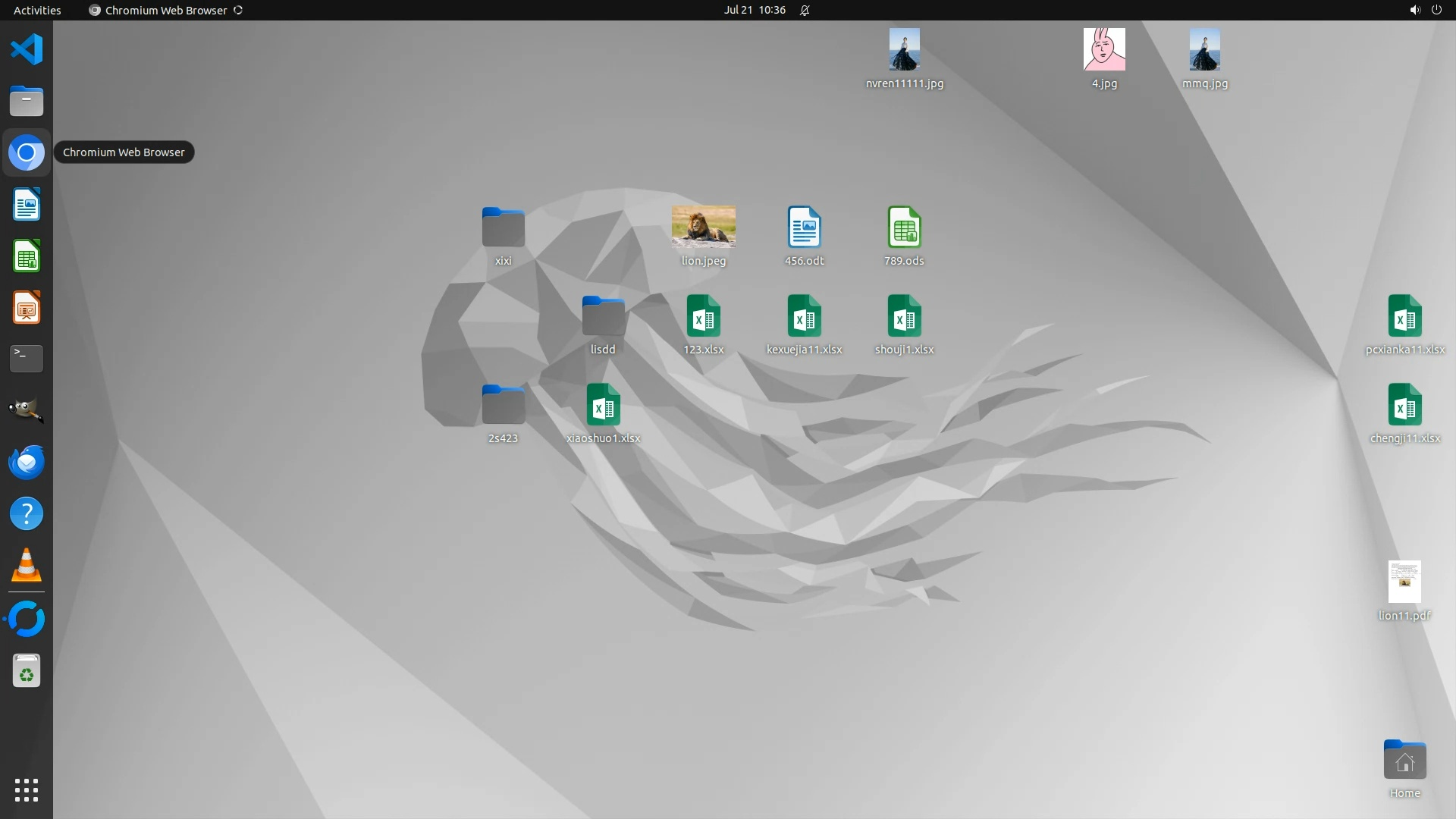Open Visual Studio Code from the dock
The width and height of the screenshot is (1456, 819).
click(x=27, y=50)
